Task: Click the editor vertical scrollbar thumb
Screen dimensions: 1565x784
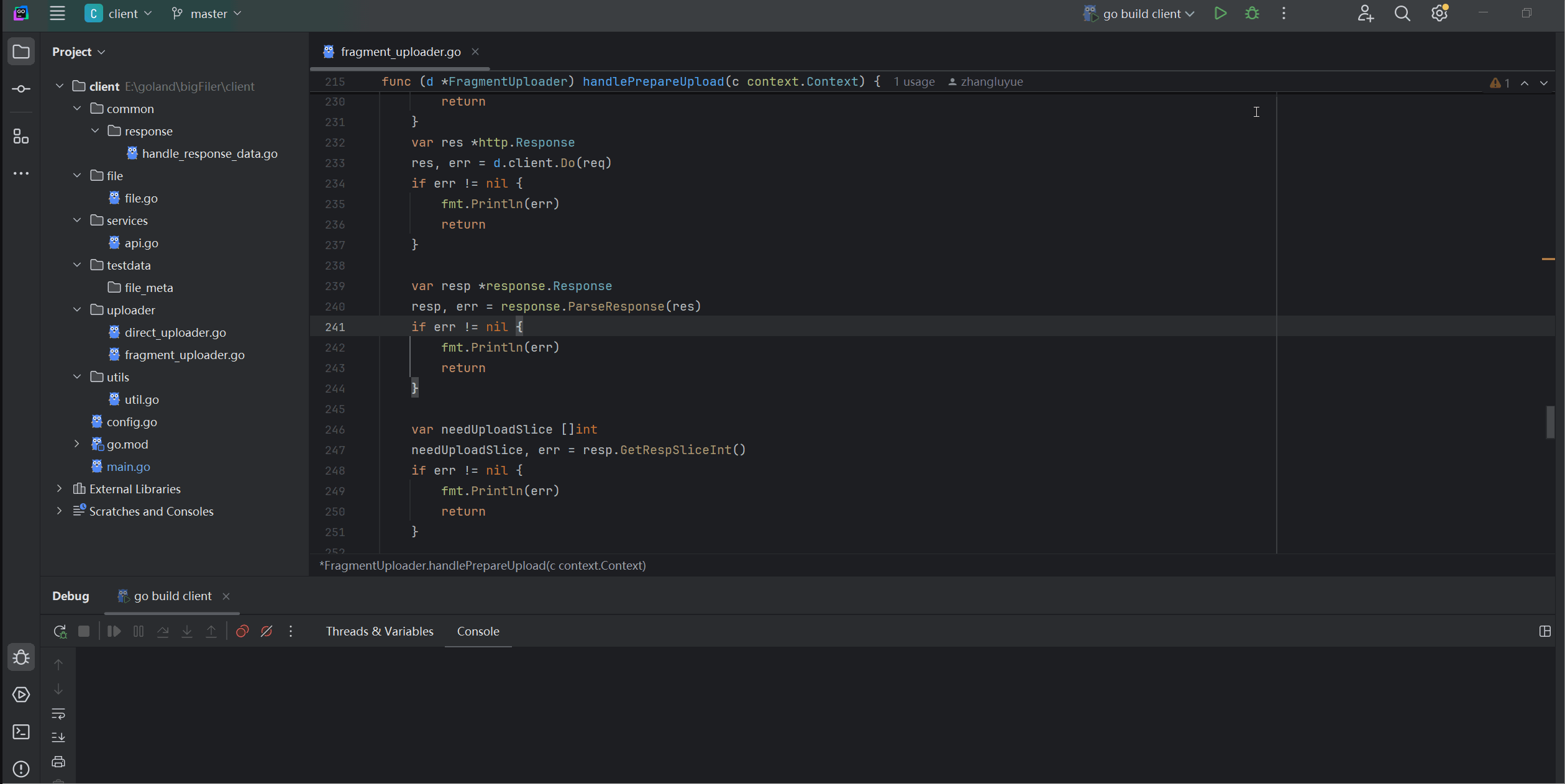Action: (1550, 422)
